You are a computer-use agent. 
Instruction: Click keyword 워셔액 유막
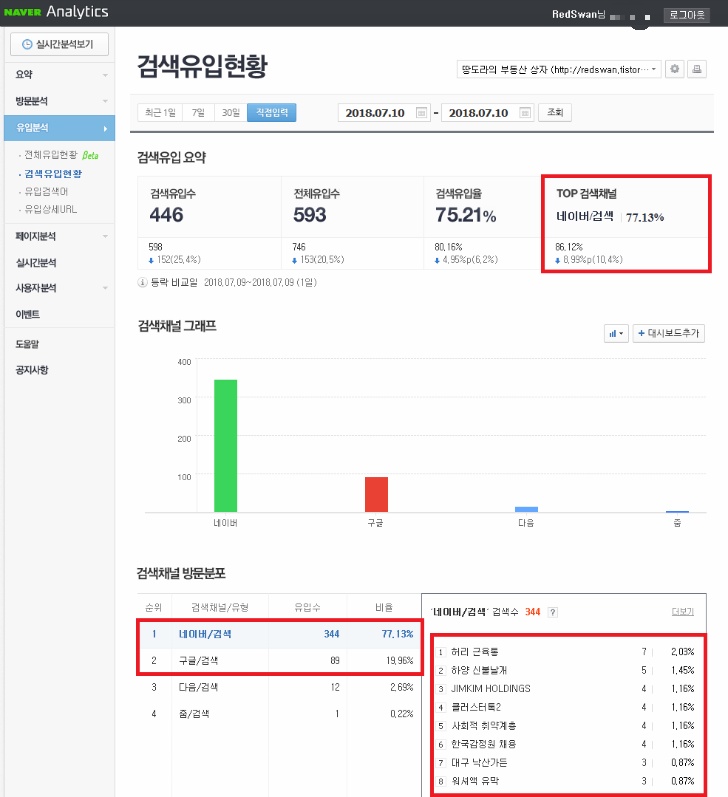pyautogui.click(x=475, y=781)
